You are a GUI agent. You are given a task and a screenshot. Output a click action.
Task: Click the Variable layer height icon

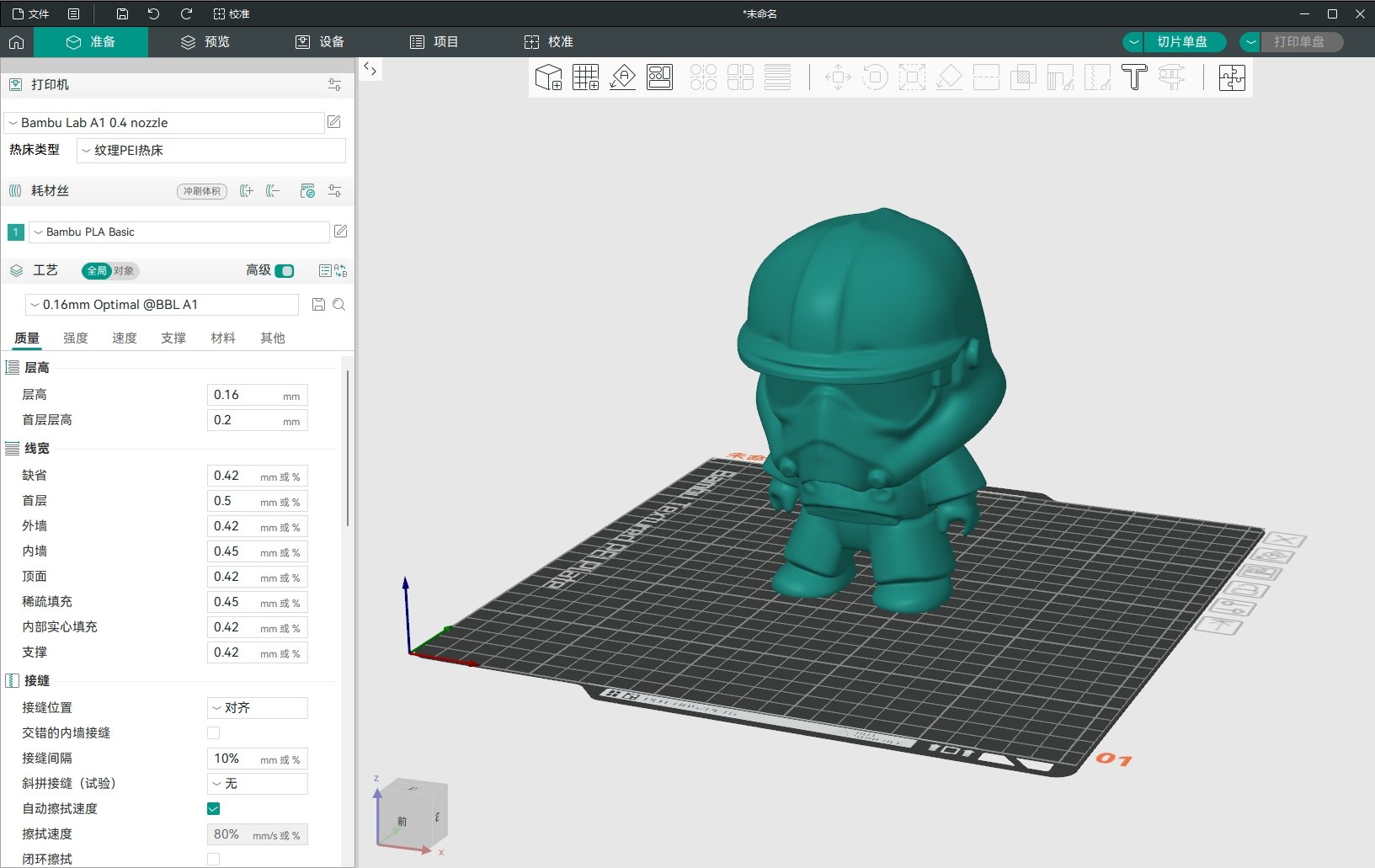pos(777,77)
